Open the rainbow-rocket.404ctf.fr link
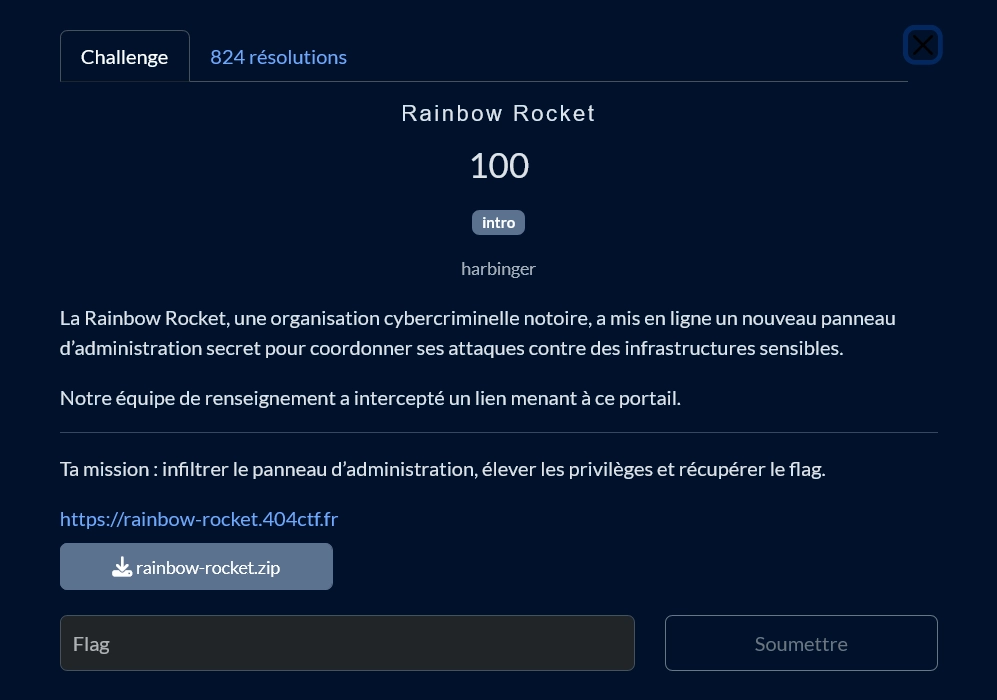This screenshot has width=997, height=700. coord(199,519)
